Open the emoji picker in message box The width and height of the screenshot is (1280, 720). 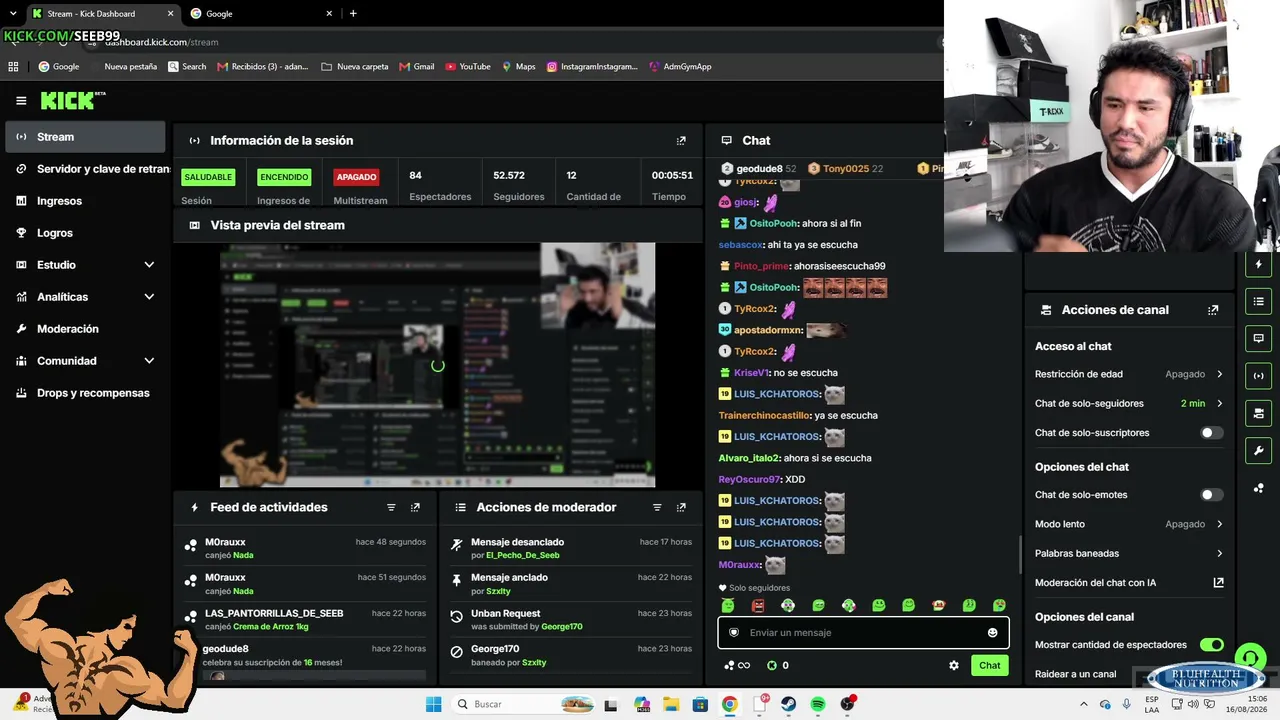(992, 633)
